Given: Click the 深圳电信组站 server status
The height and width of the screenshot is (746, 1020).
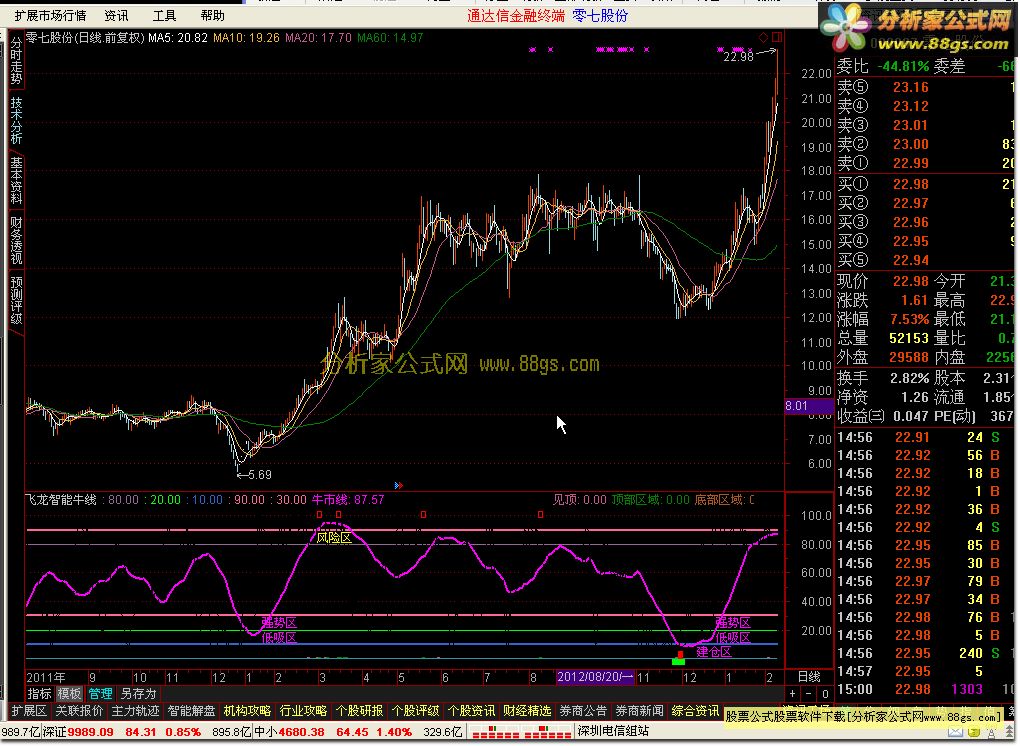Looking at the screenshot, I should (613, 732).
